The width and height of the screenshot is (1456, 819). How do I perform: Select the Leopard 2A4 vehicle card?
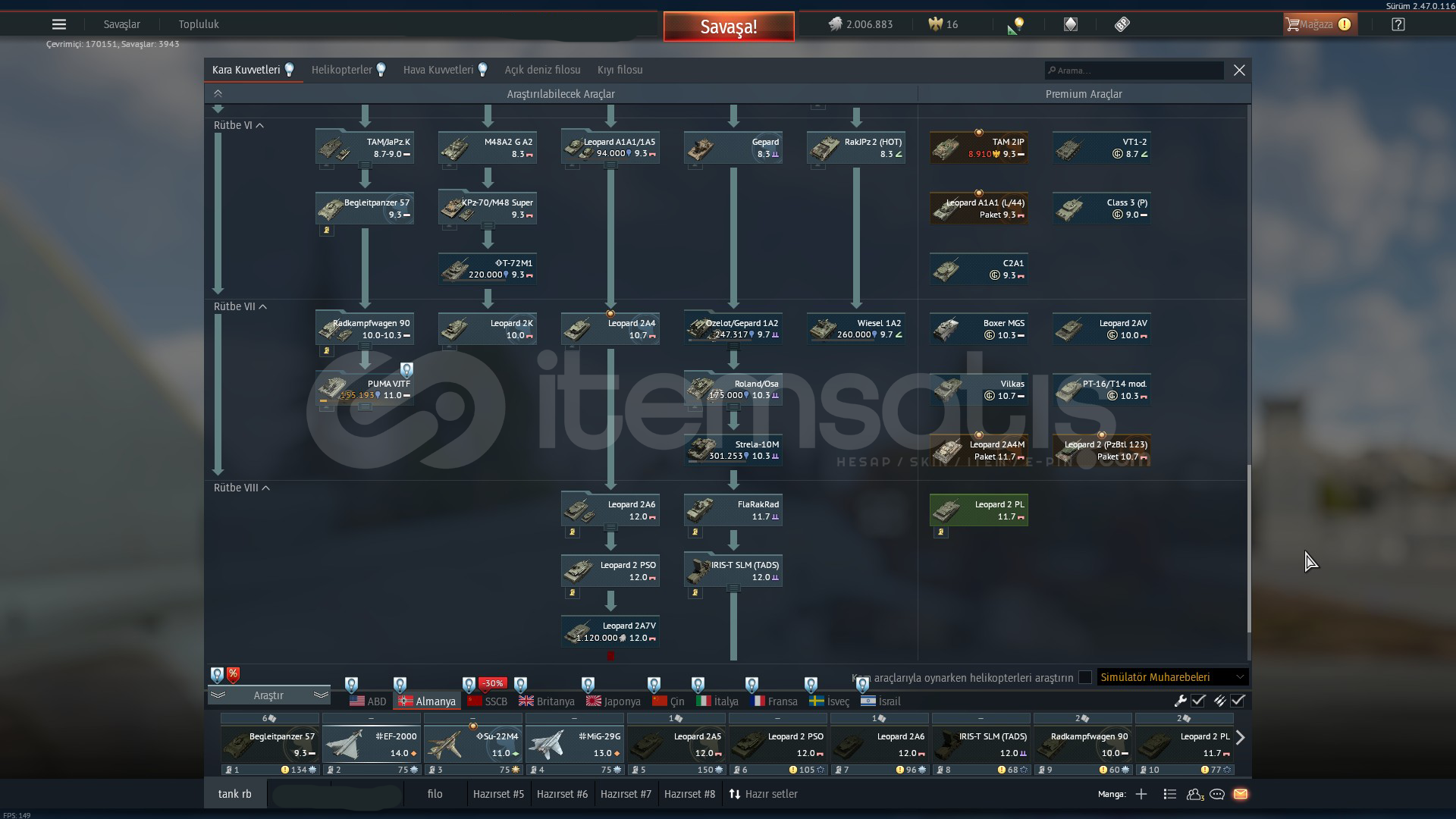pyautogui.click(x=610, y=328)
